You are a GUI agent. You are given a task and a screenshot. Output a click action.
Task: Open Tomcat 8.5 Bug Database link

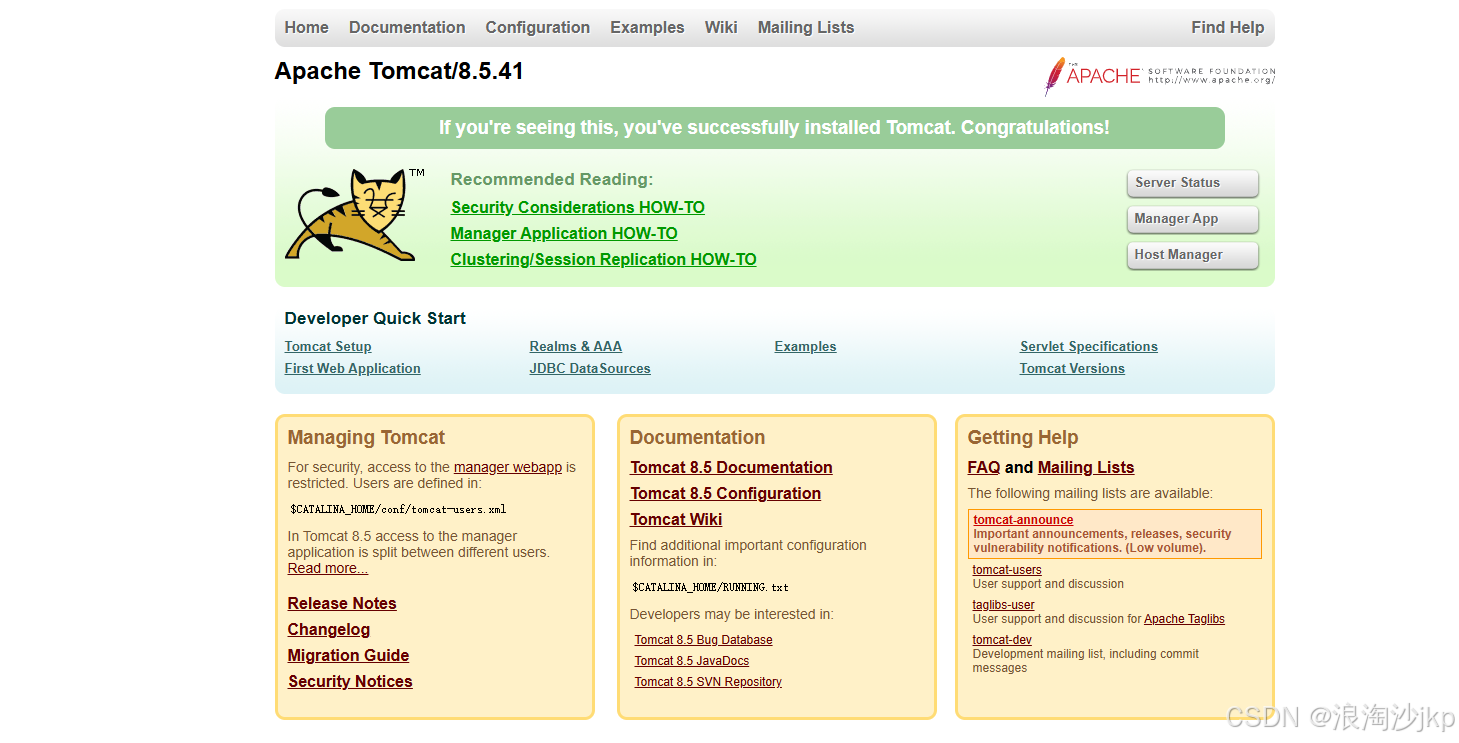coord(704,640)
